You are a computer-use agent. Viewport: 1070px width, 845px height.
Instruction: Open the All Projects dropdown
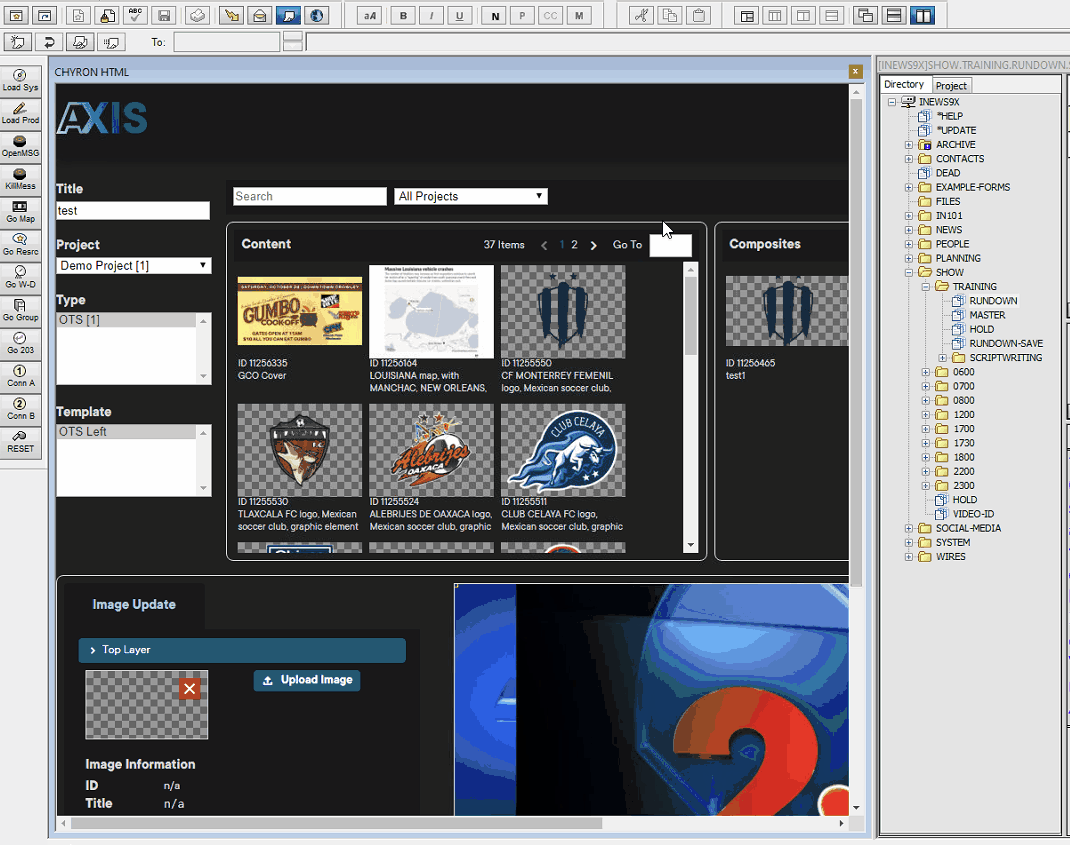pyautogui.click(x=471, y=196)
